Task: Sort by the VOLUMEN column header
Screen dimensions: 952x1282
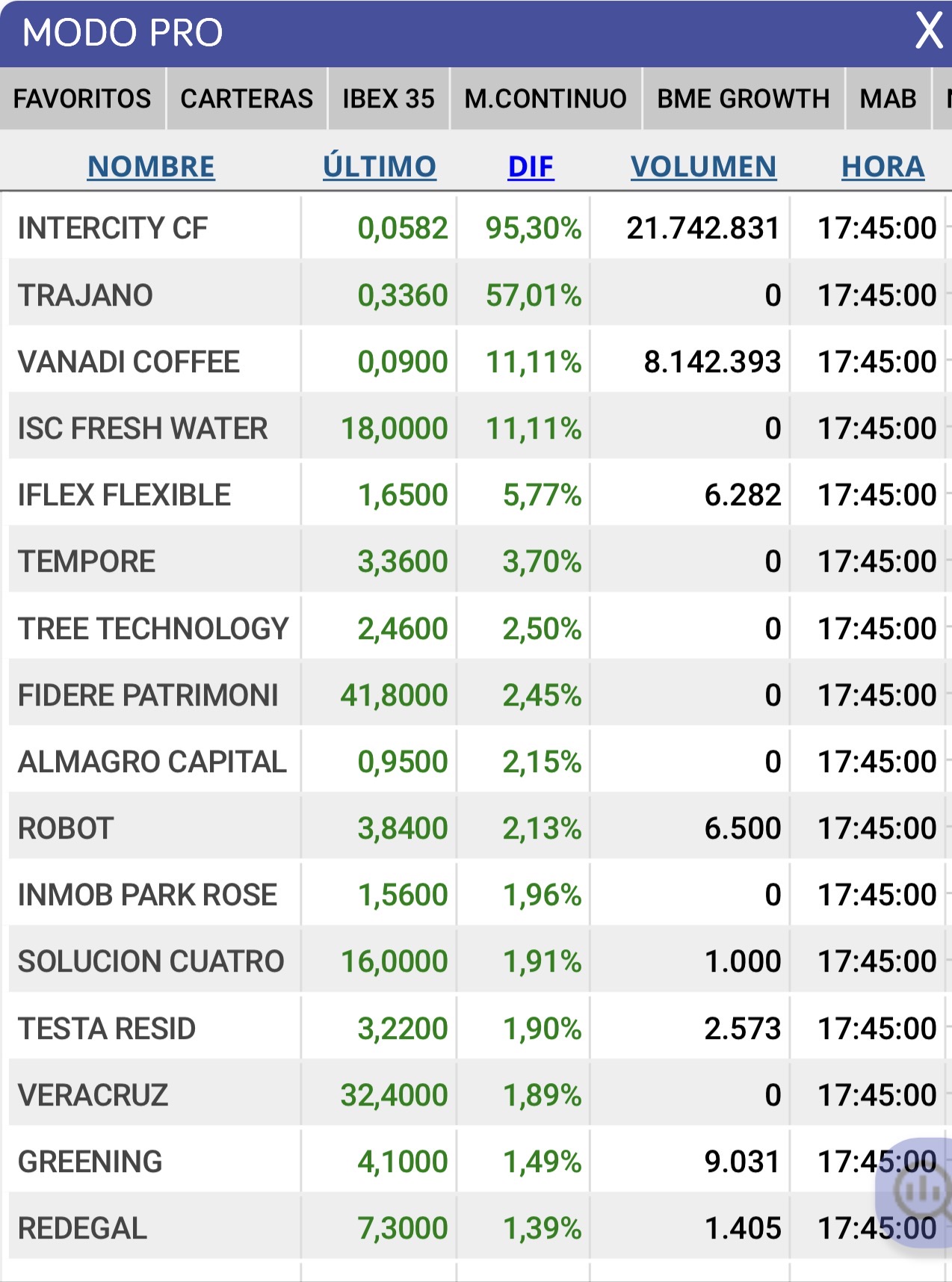Action: tap(703, 167)
